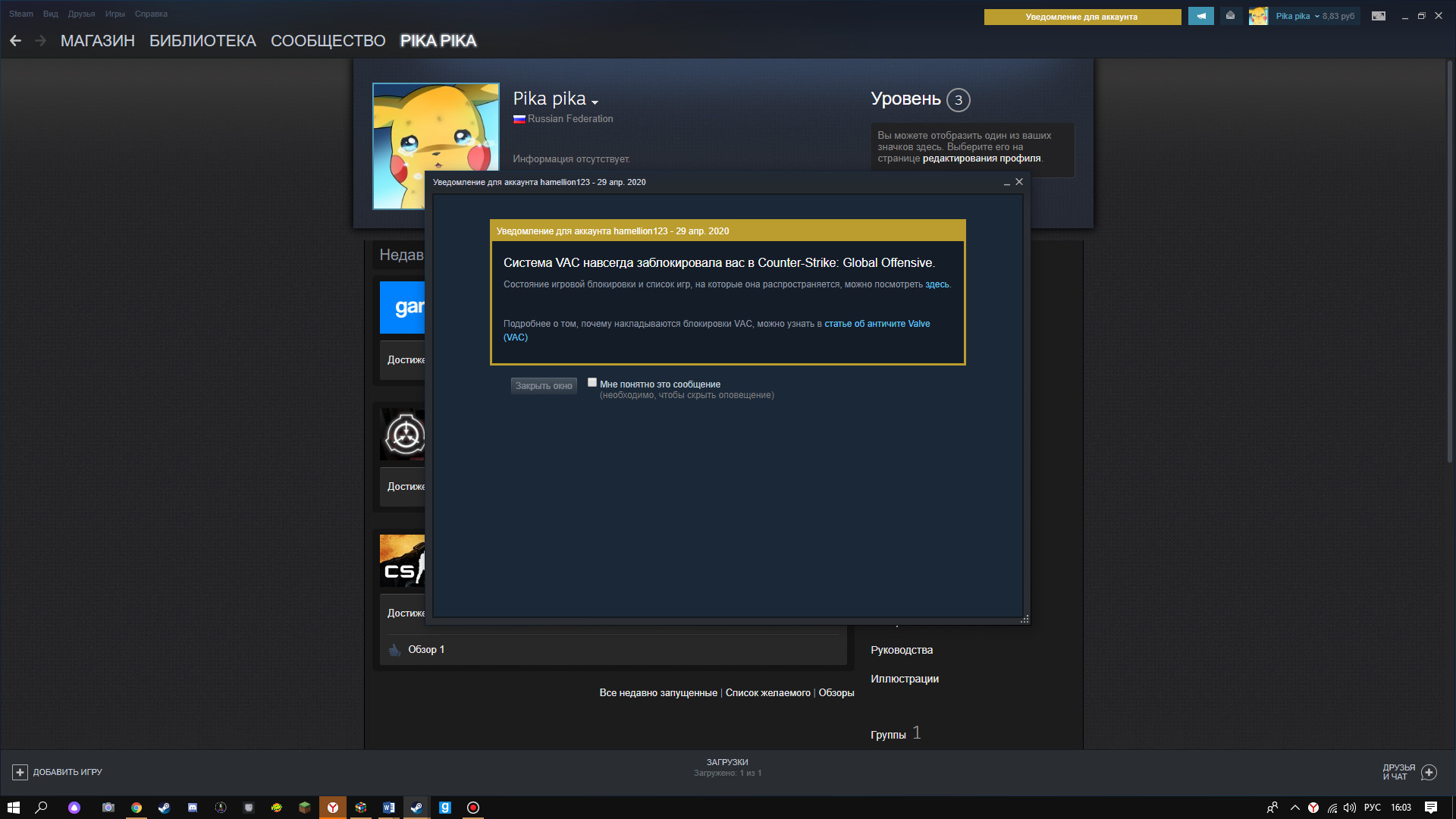
Task: Open the Игры menu
Action: [115, 14]
